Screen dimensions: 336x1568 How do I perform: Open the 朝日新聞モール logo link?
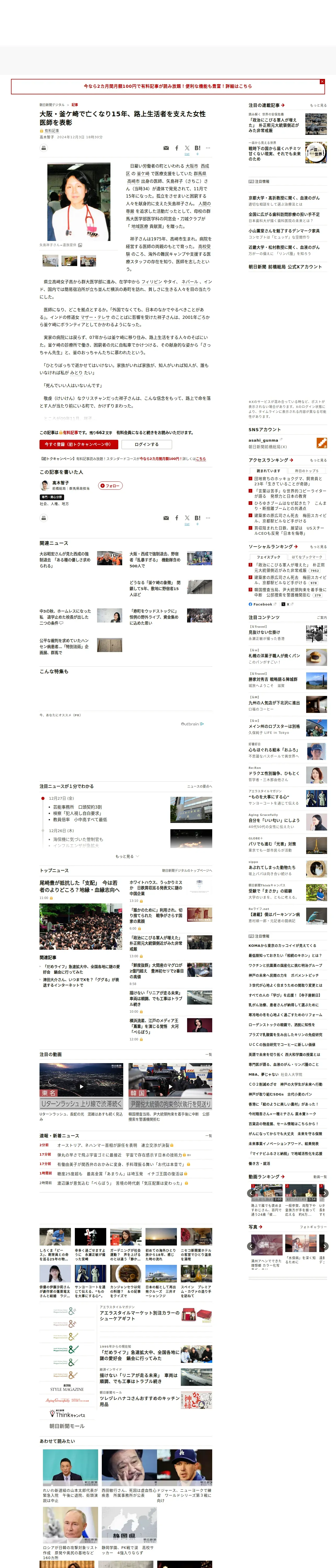click(x=67, y=1426)
